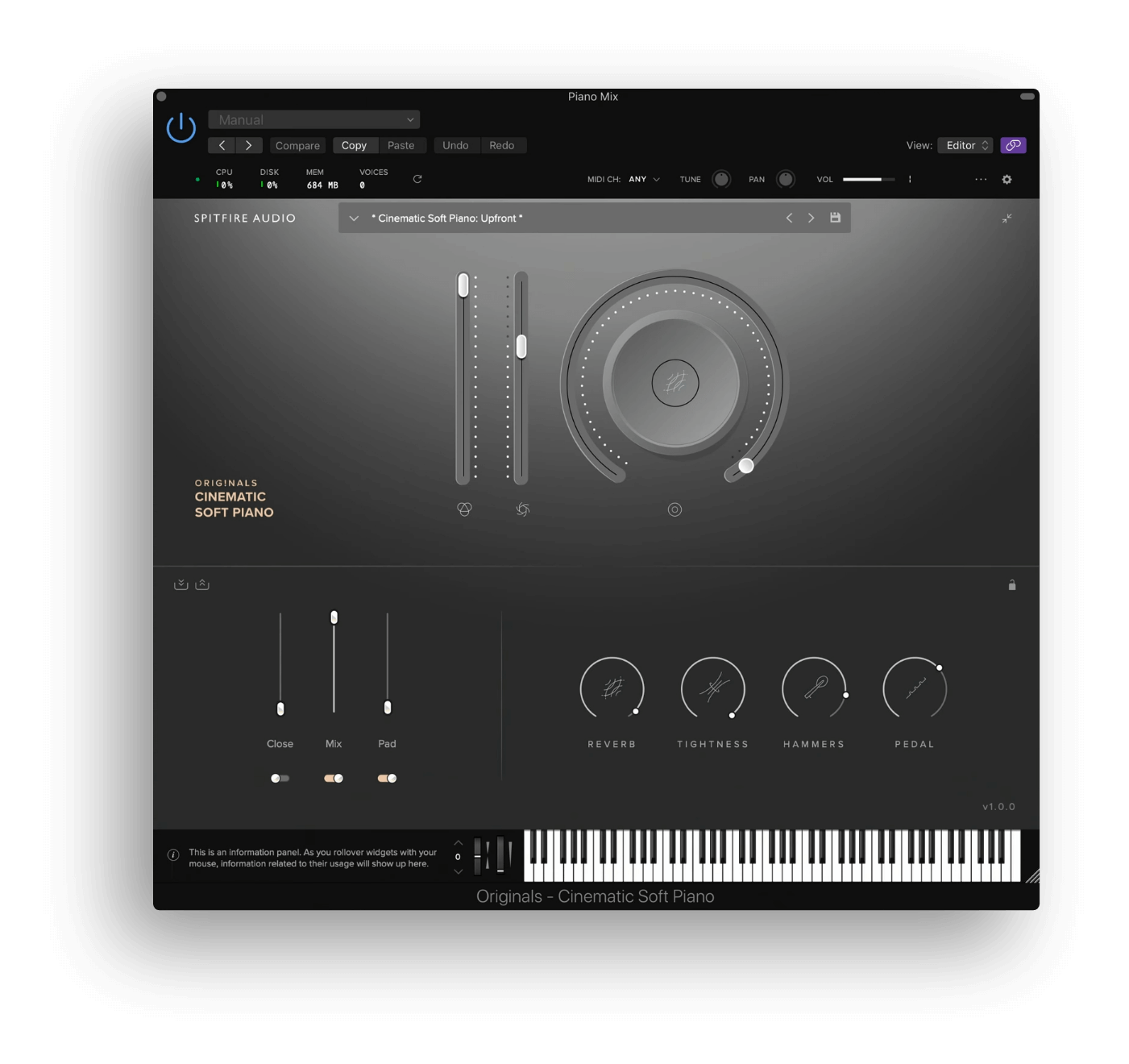Click the expression icon below left slider
The height and width of the screenshot is (1064, 1129).
[x=464, y=509]
